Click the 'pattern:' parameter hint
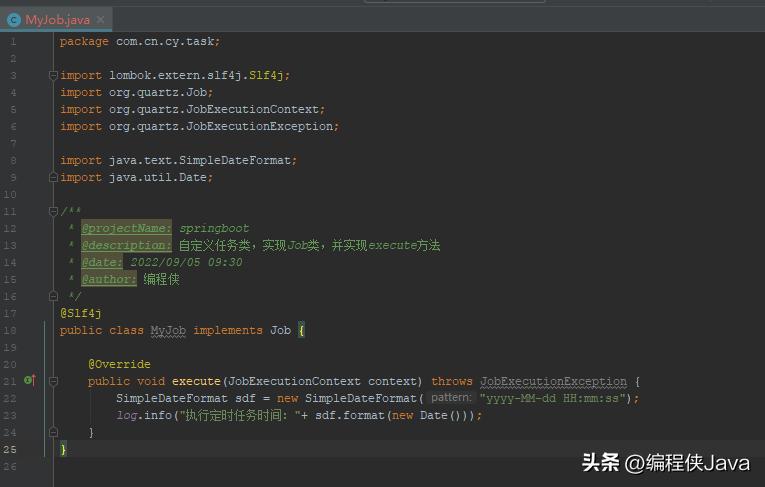This screenshot has width=765, height=487. click(x=451, y=398)
